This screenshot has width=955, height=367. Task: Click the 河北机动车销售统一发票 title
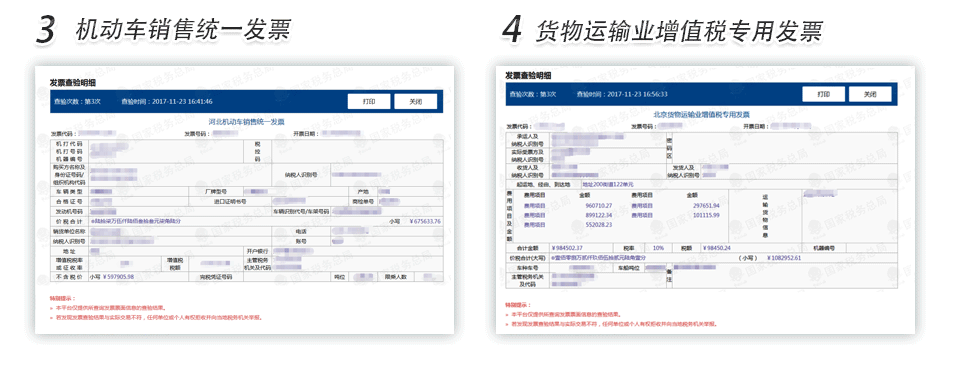(x=247, y=121)
